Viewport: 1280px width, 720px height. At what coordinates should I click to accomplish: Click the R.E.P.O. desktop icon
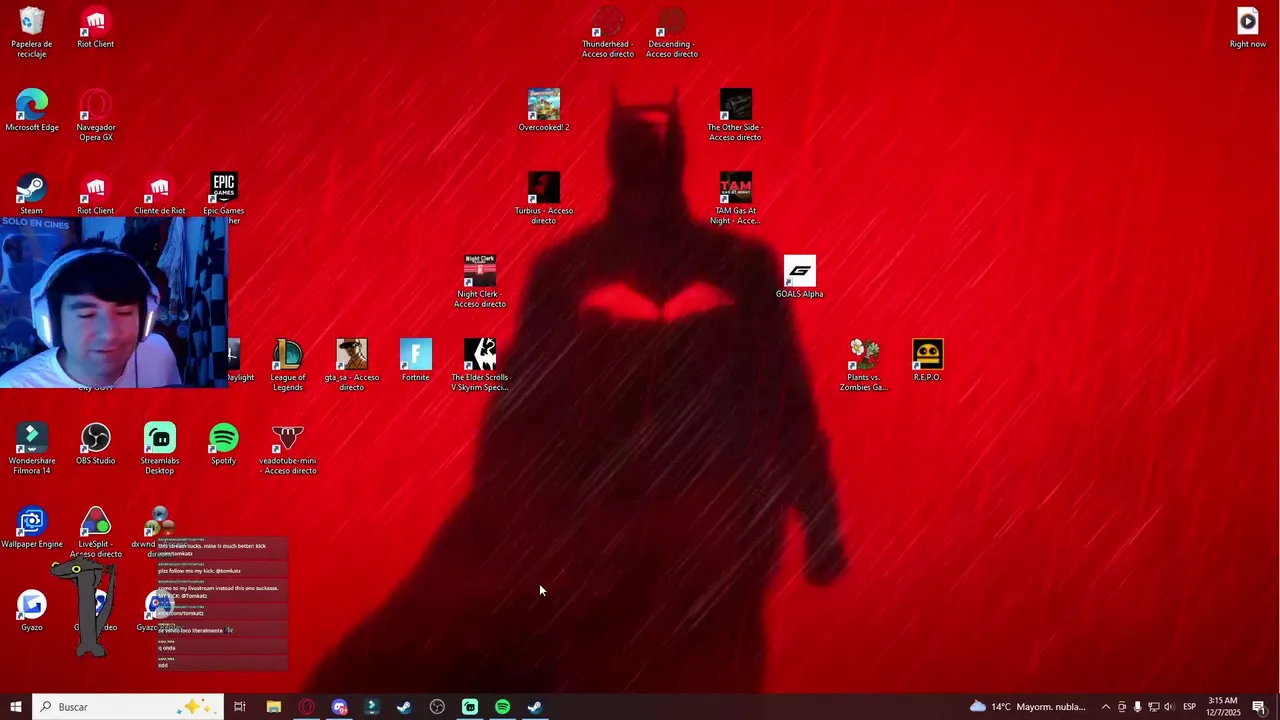pyautogui.click(x=928, y=361)
